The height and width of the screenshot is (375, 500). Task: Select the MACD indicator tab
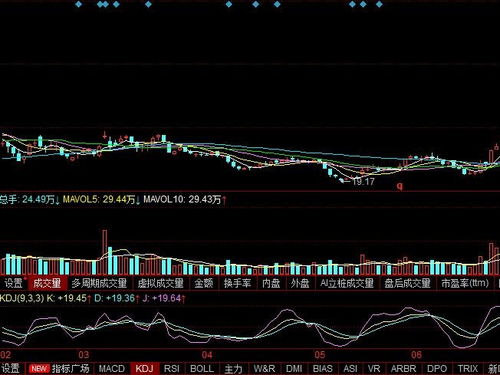112,368
